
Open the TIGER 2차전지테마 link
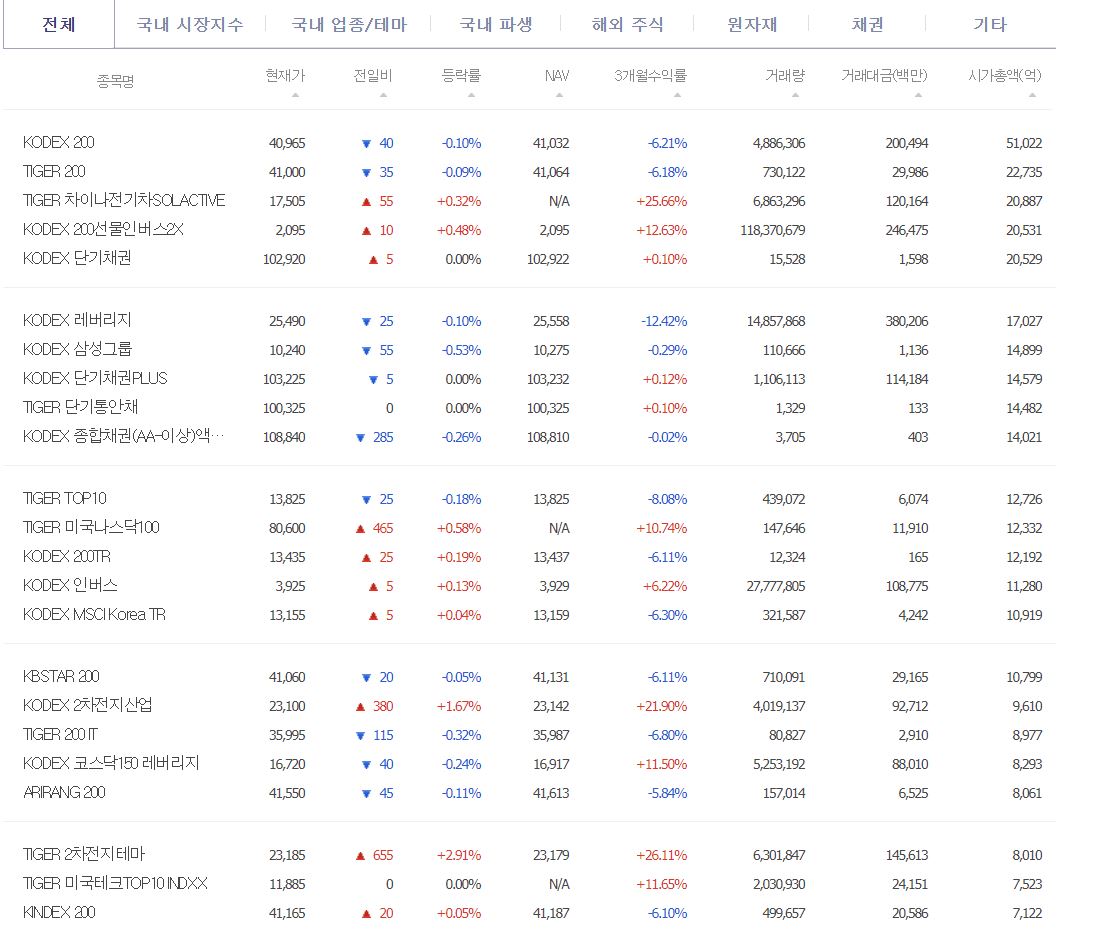(x=84, y=855)
